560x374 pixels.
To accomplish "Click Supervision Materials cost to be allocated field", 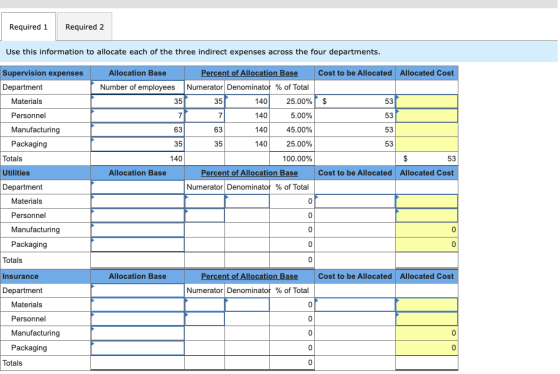I will point(355,101).
